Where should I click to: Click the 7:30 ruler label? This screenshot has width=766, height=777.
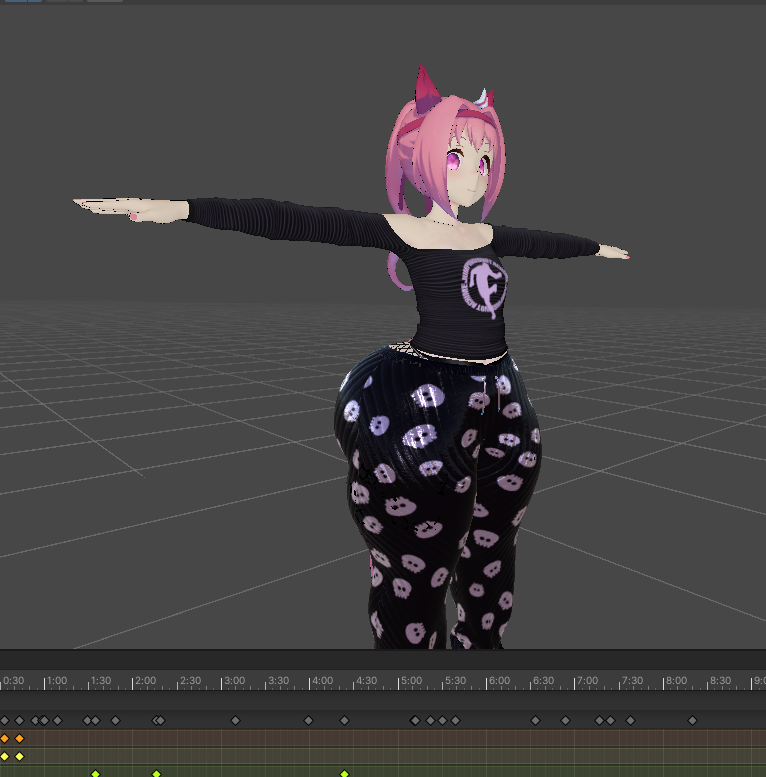pyautogui.click(x=632, y=680)
